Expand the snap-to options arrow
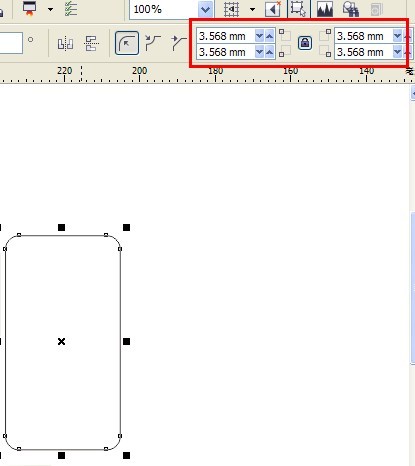 252,9
